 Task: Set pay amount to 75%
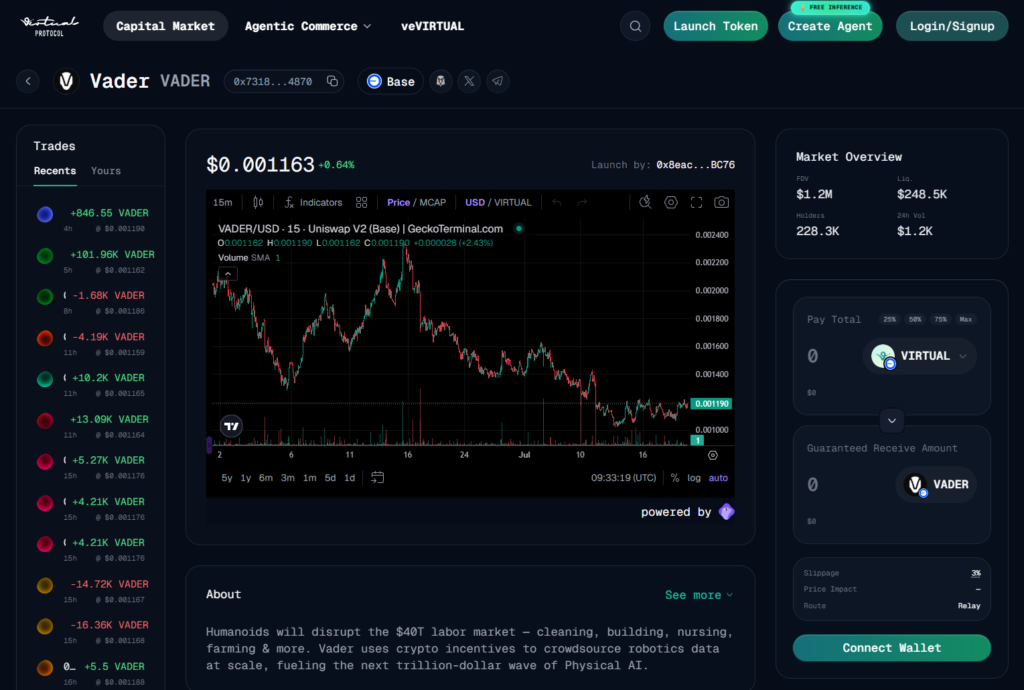(940, 319)
